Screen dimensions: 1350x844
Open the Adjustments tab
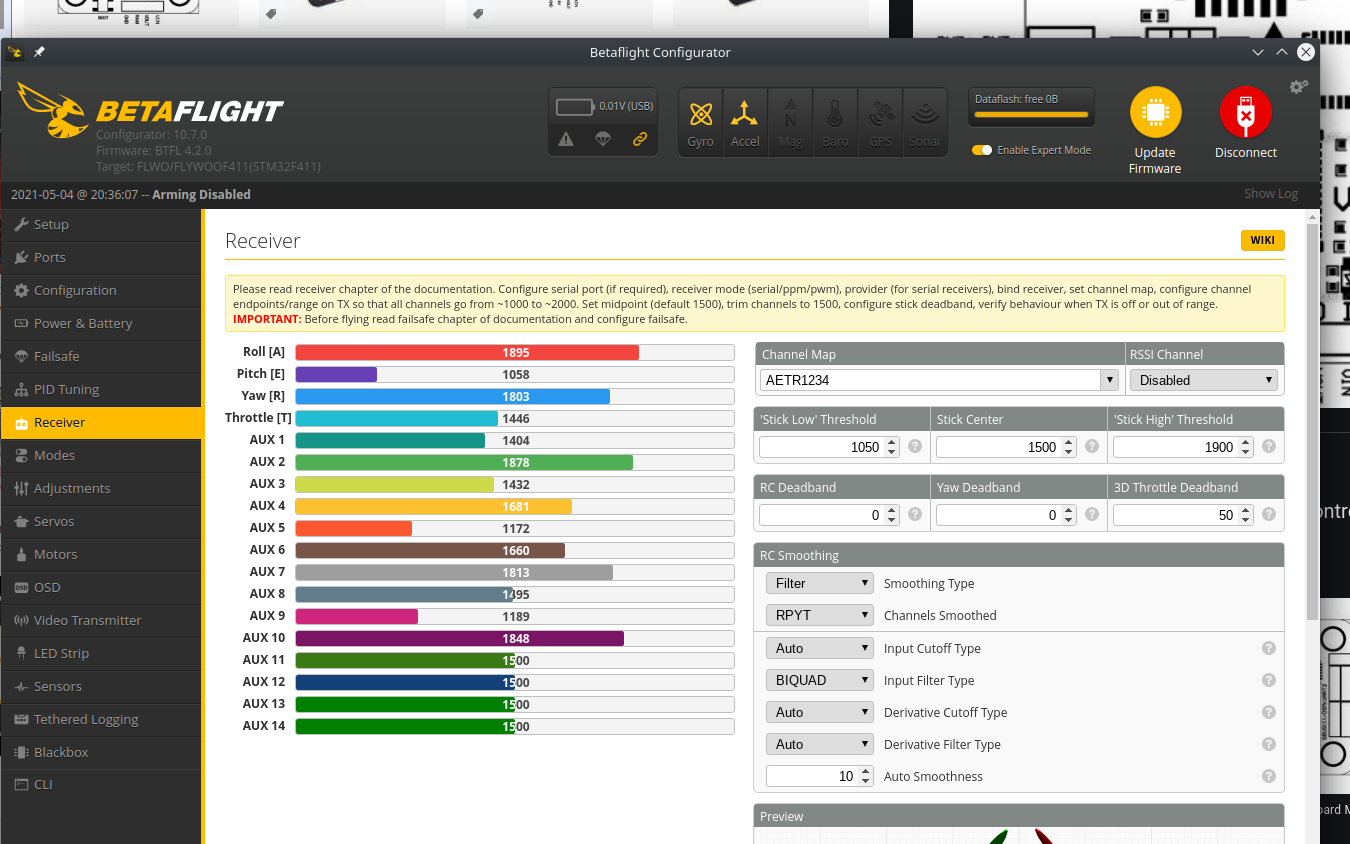click(x=101, y=489)
